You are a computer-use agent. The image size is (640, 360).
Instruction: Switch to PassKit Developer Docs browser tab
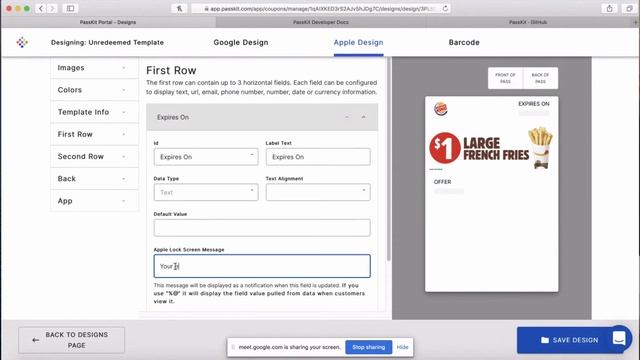click(x=321, y=22)
